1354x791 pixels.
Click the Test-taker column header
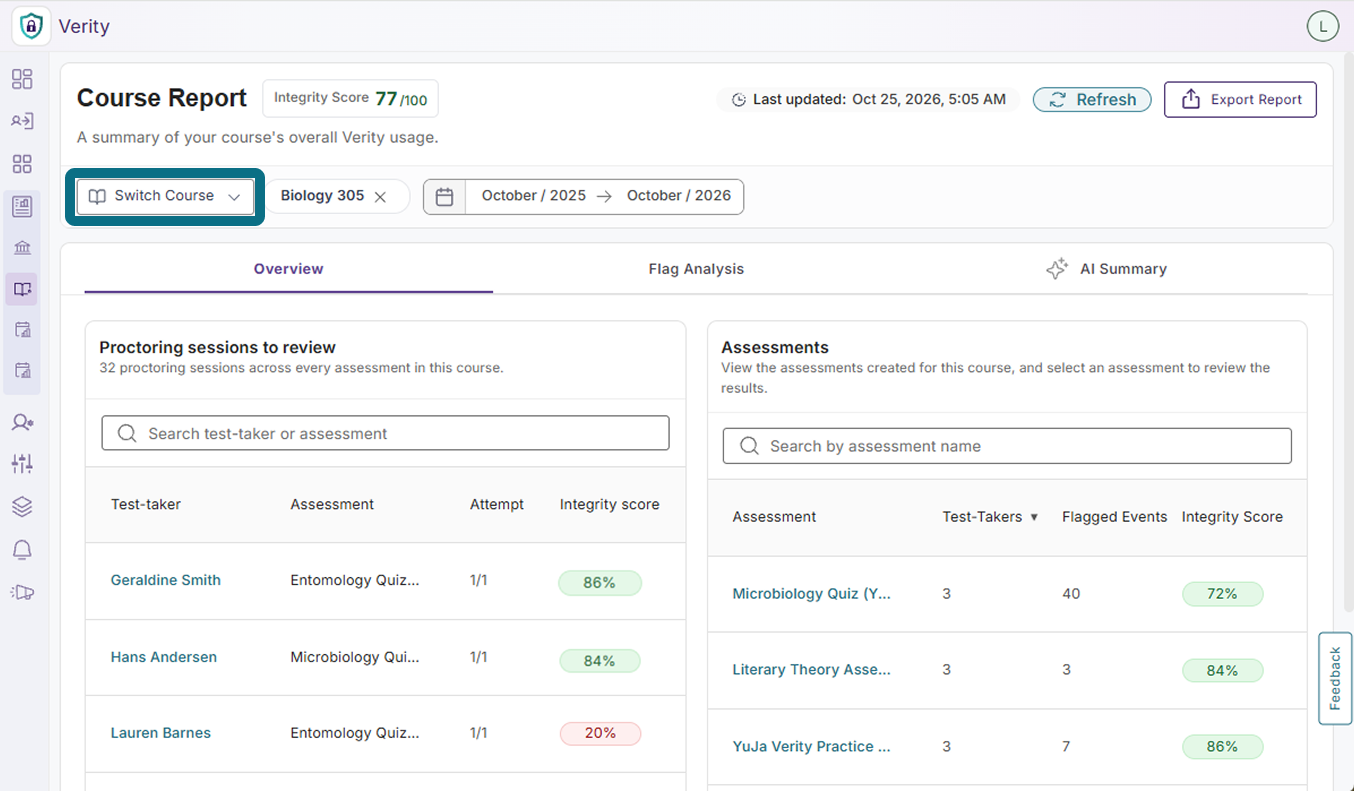click(146, 505)
